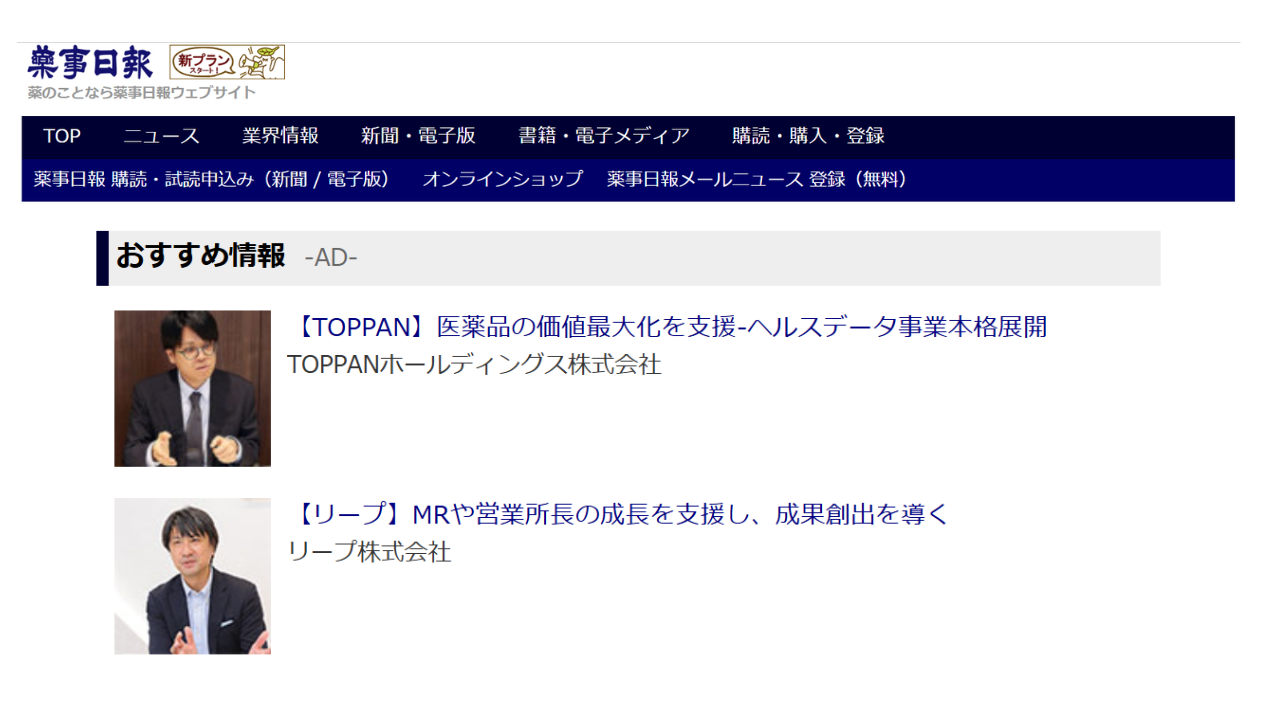The width and height of the screenshot is (1280, 720).
Task: Click 薬事日報メールニュース 登録（無料） link
Action: (x=758, y=180)
